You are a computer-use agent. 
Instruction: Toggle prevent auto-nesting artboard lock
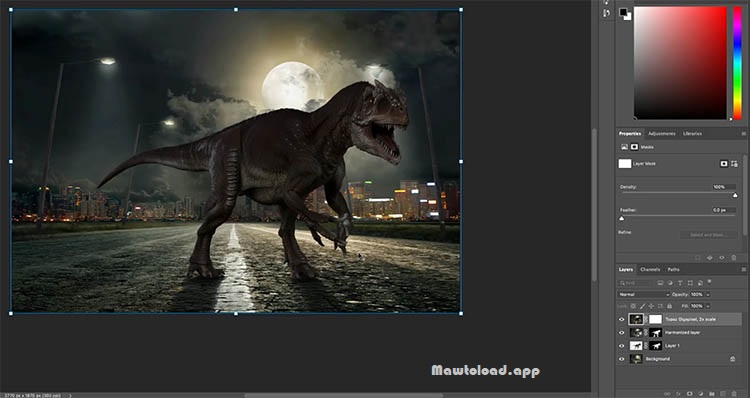[661, 306]
